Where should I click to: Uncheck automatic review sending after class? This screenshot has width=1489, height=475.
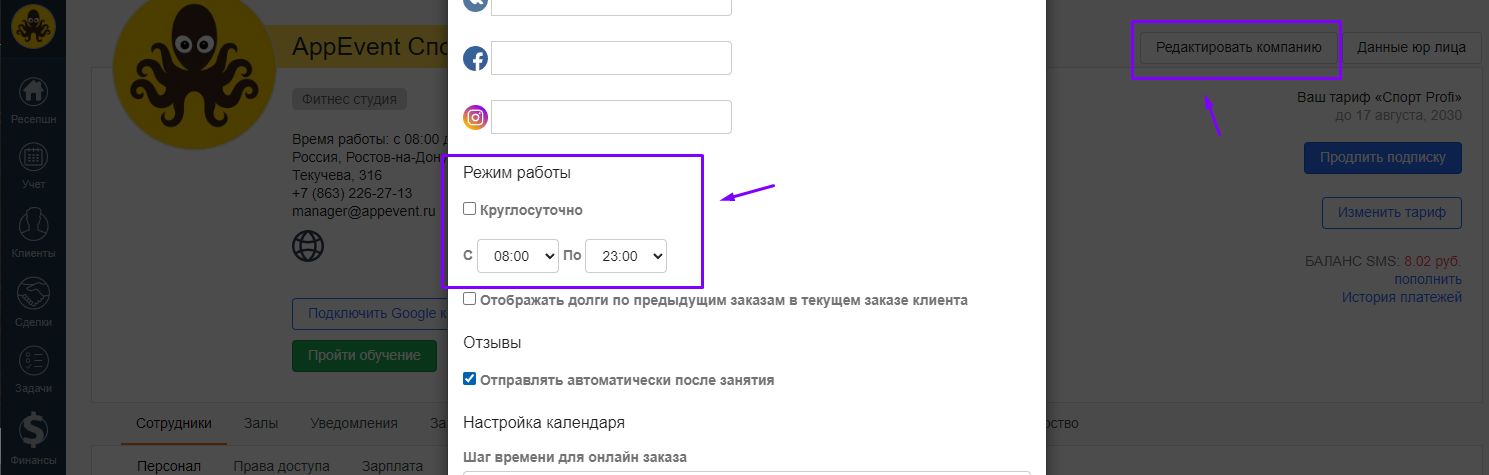pyautogui.click(x=470, y=380)
